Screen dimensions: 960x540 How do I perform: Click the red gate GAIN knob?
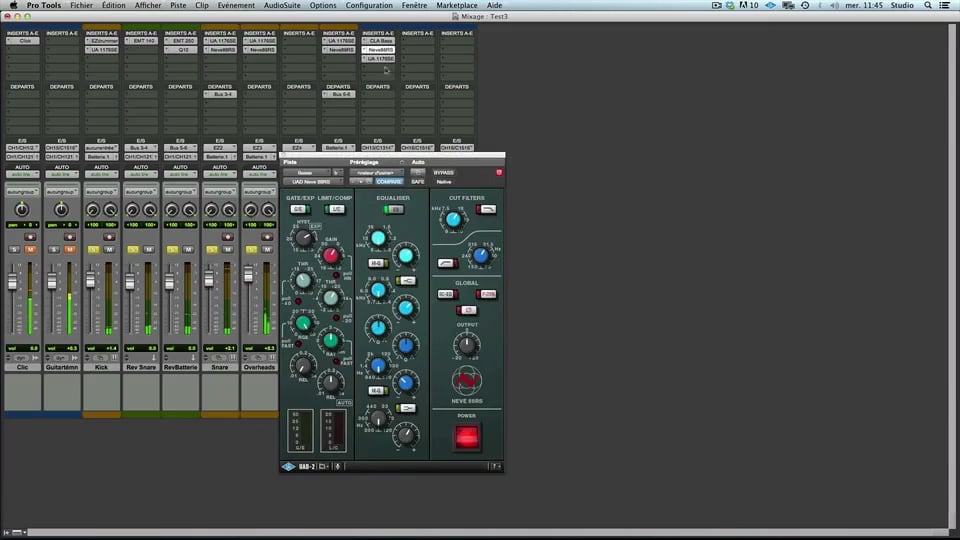point(331,255)
